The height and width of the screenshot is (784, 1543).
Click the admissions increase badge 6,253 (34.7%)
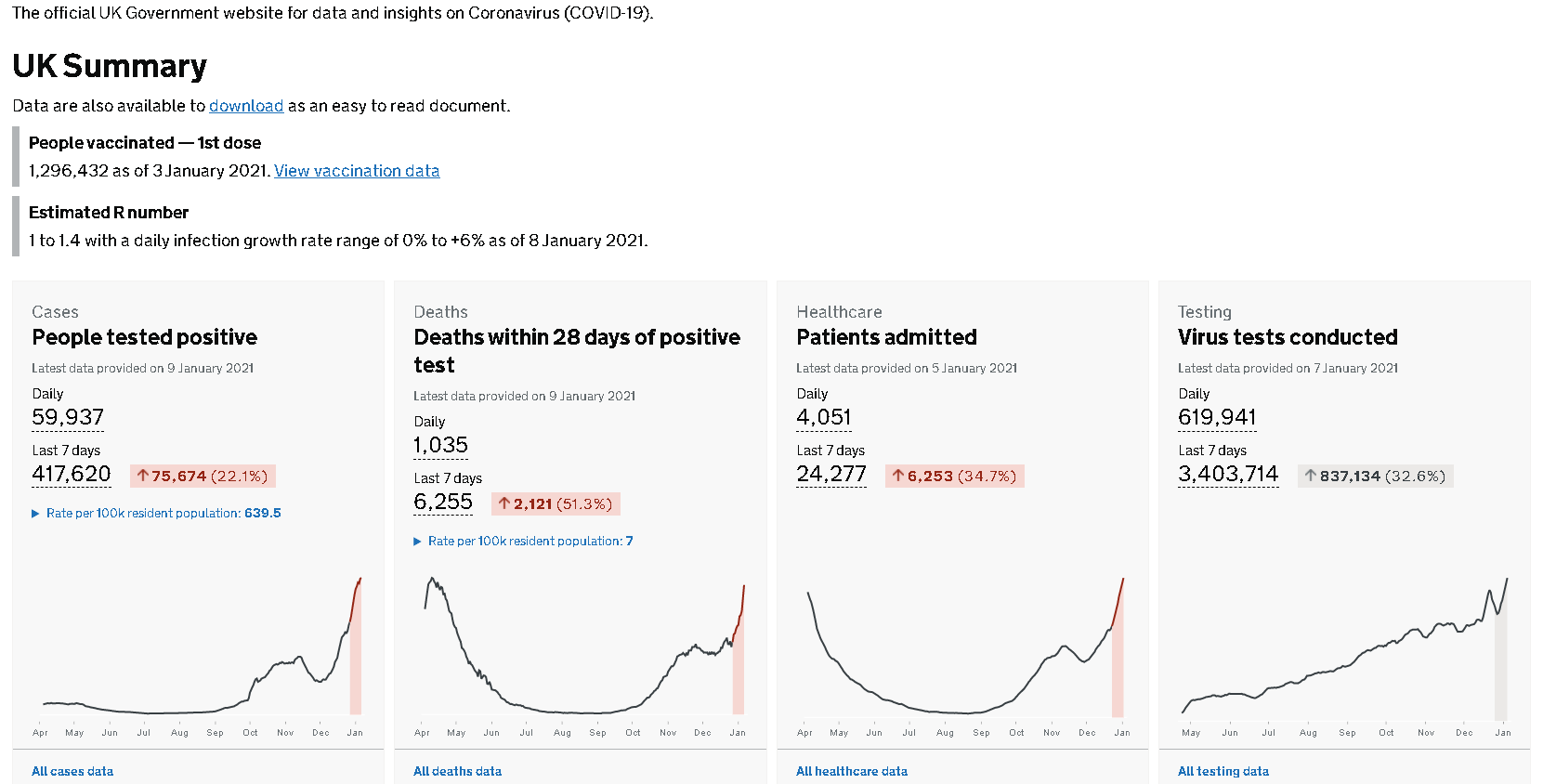[x=954, y=476]
